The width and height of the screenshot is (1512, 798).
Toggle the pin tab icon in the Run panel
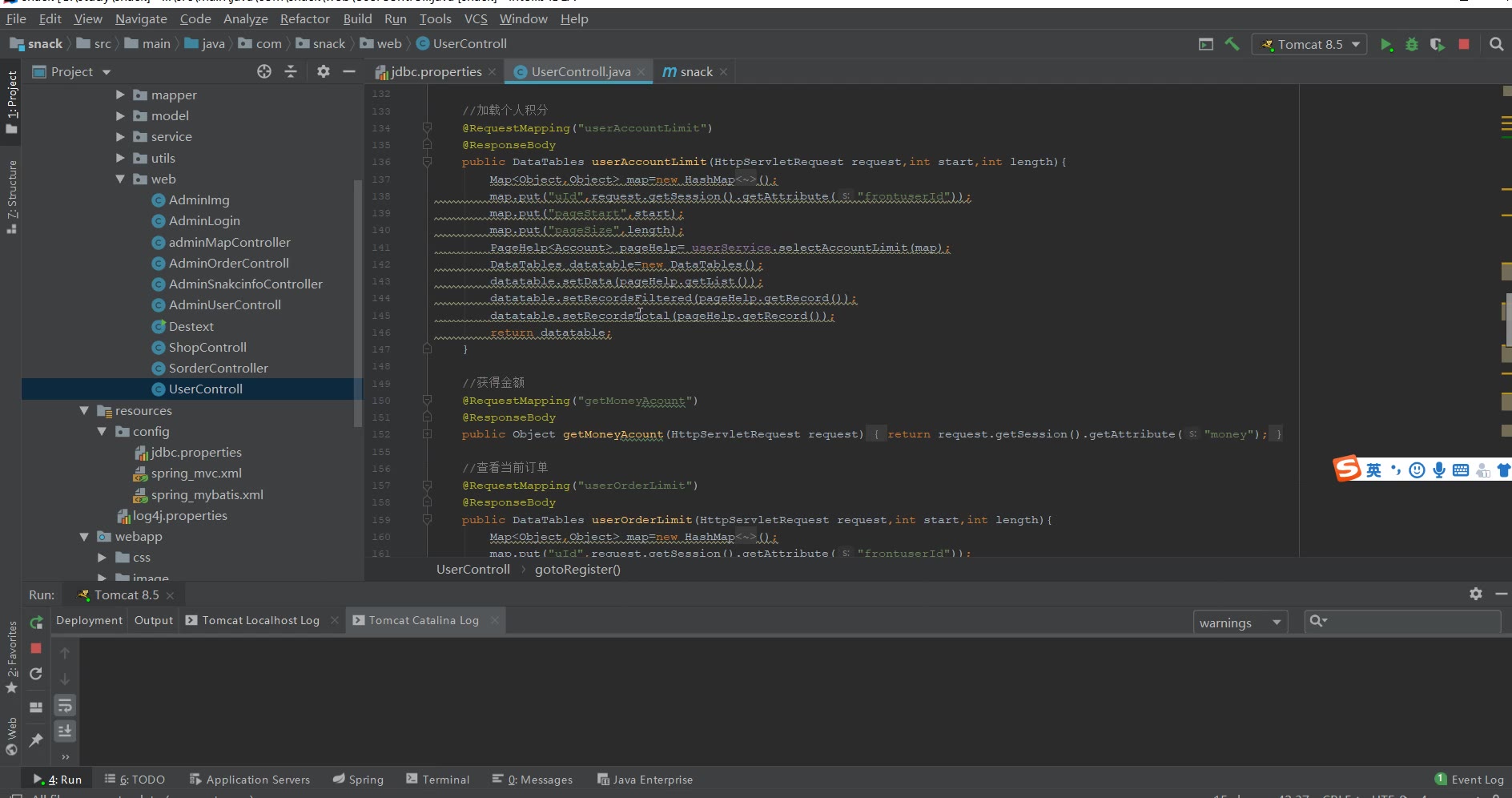point(36,740)
